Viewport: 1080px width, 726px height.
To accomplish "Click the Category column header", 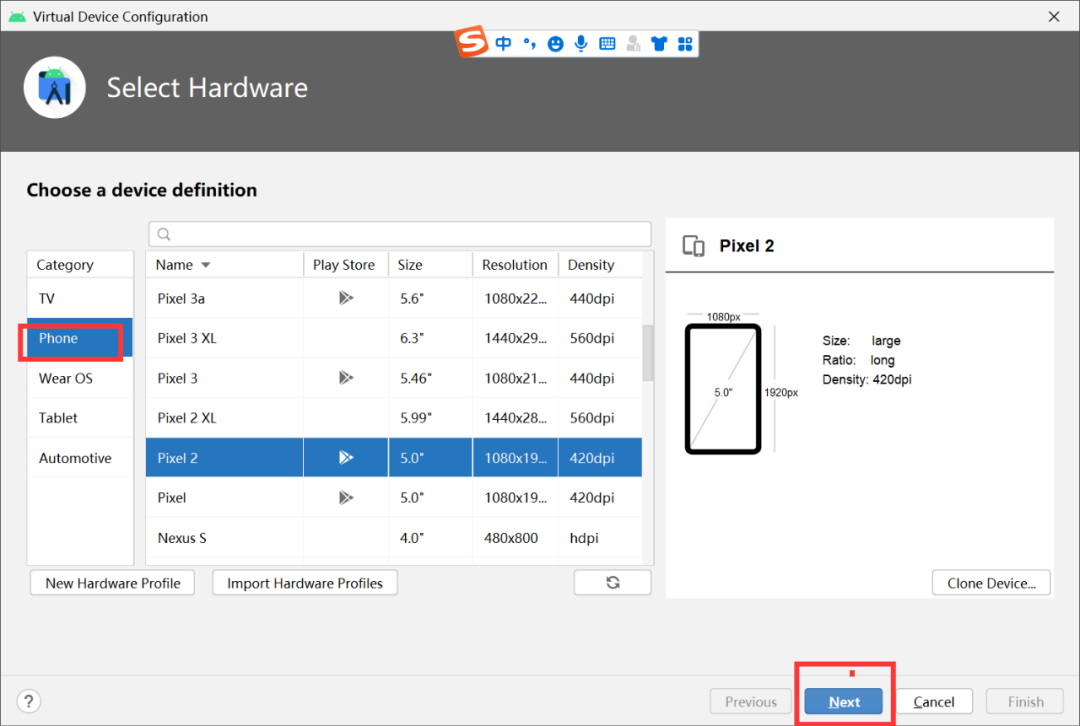I will (x=80, y=265).
